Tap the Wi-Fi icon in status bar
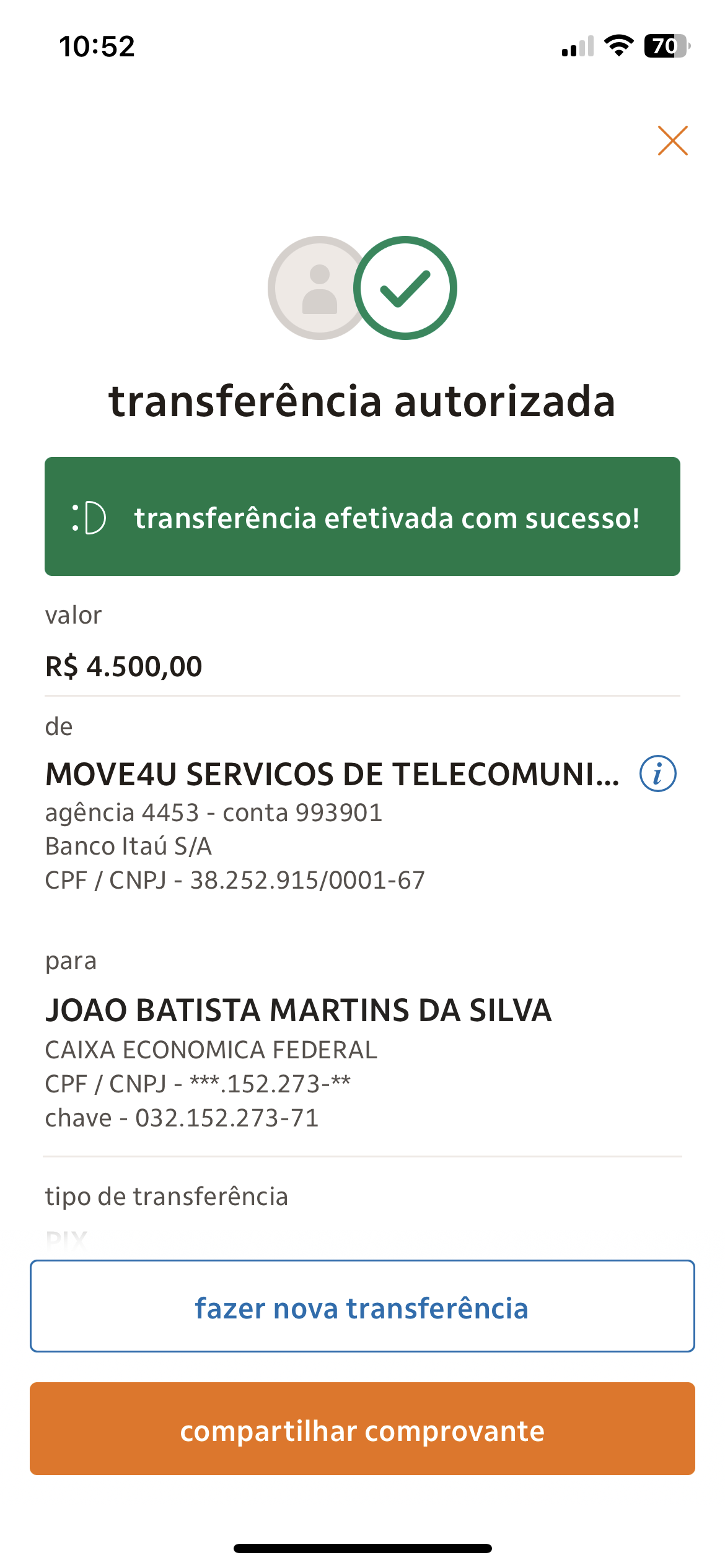 [x=618, y=46]
